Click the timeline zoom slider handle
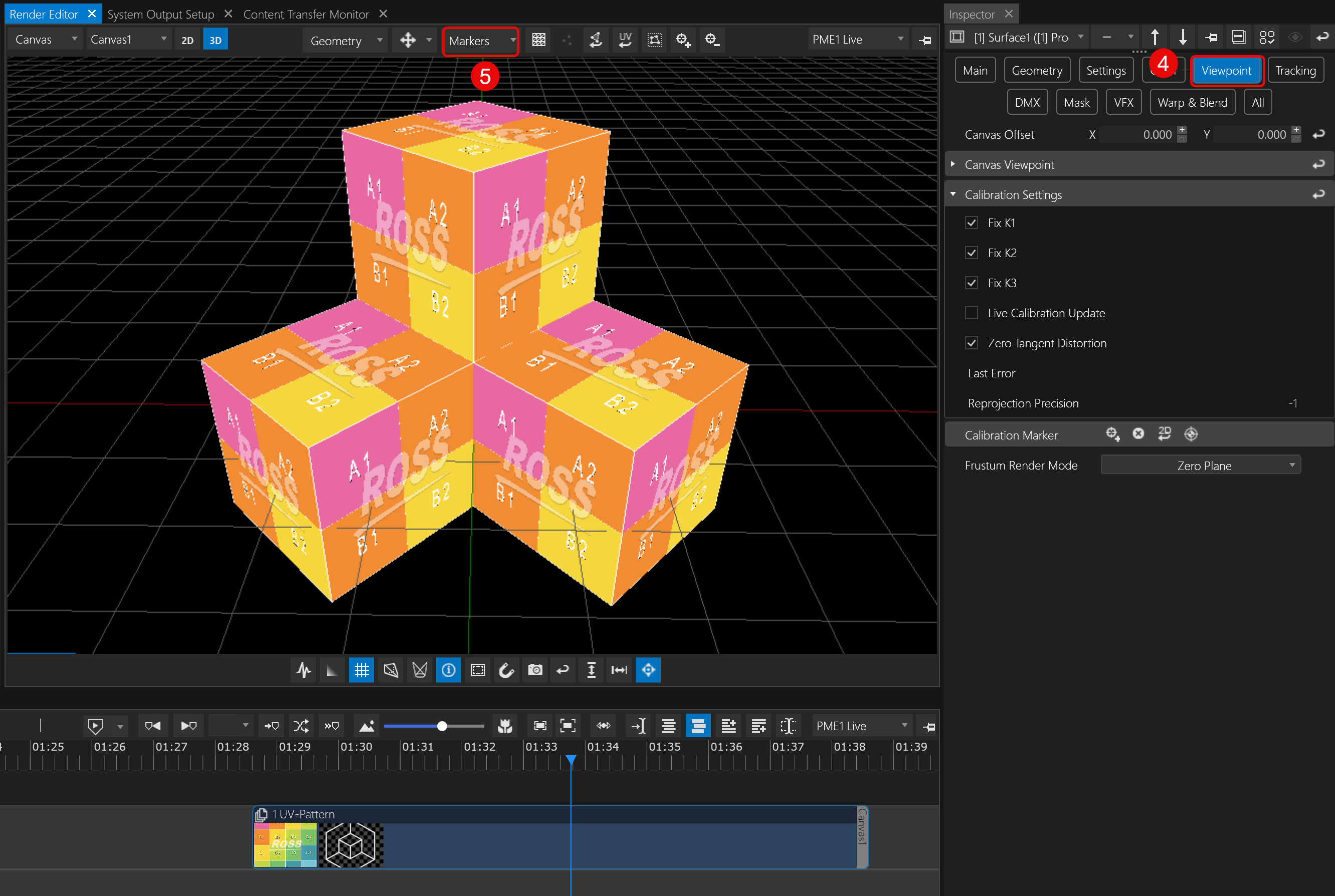This screenshot has height=896, width=1335. coord(442,726)
